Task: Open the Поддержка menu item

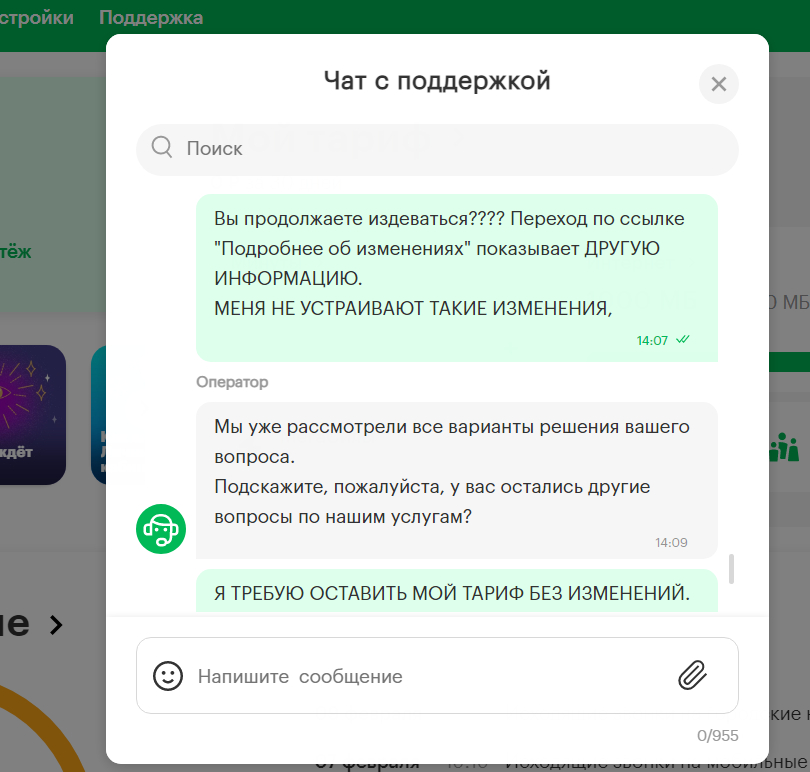Action: [x=151, y=18]
